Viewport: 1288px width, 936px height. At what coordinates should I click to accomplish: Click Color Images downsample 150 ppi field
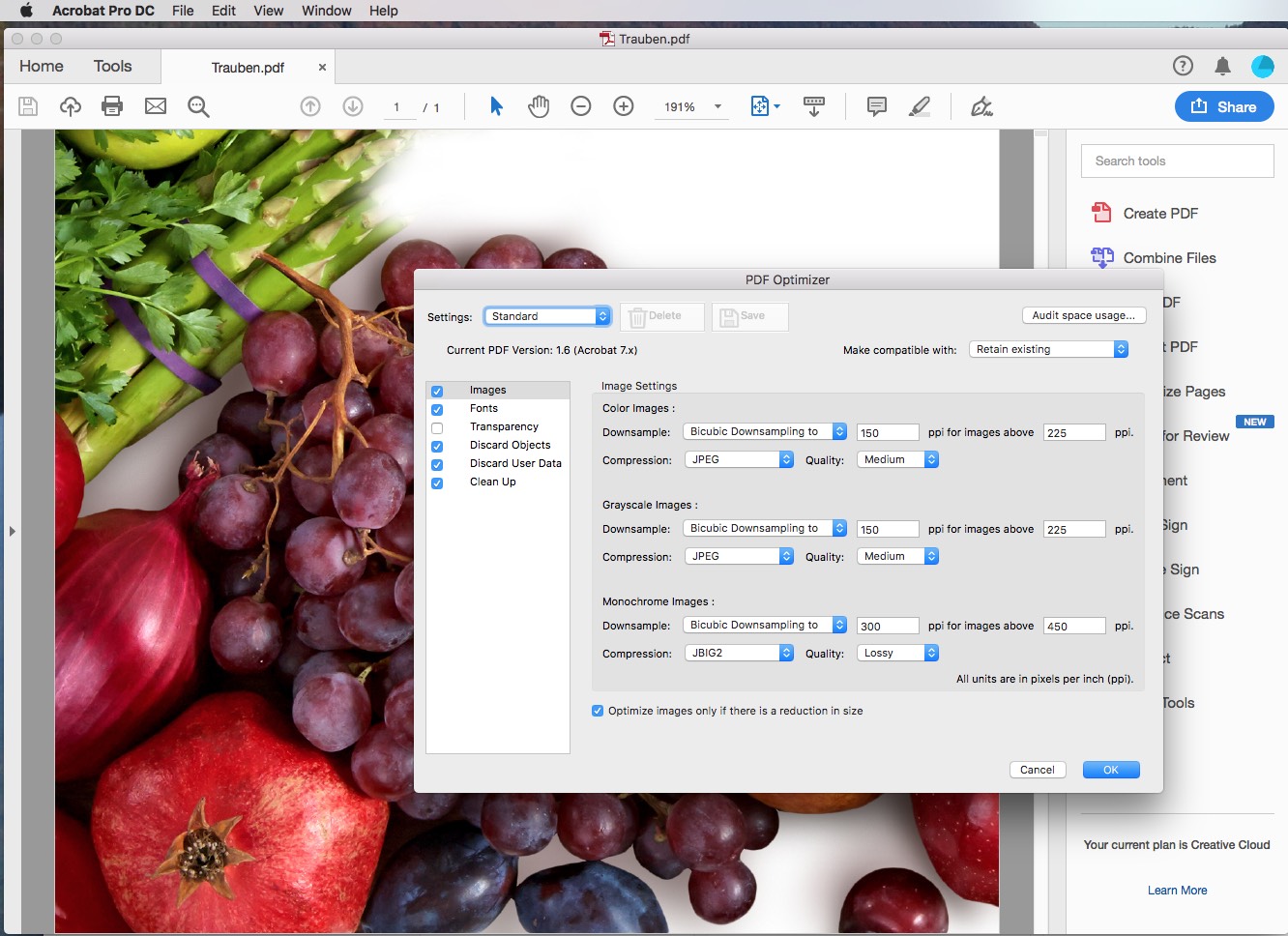pyautogui.click(x=888, y=432)
